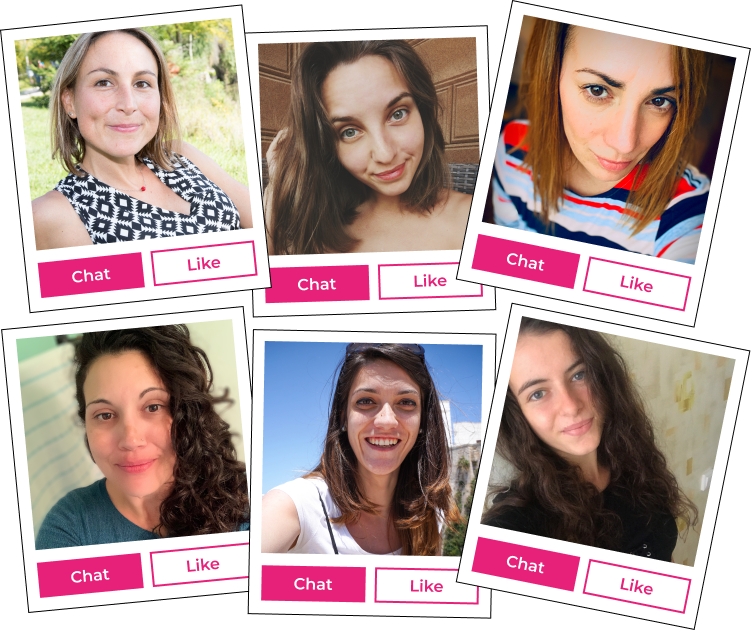Click Like under the curly-hair teal-sweater photo

pos(203,564)
